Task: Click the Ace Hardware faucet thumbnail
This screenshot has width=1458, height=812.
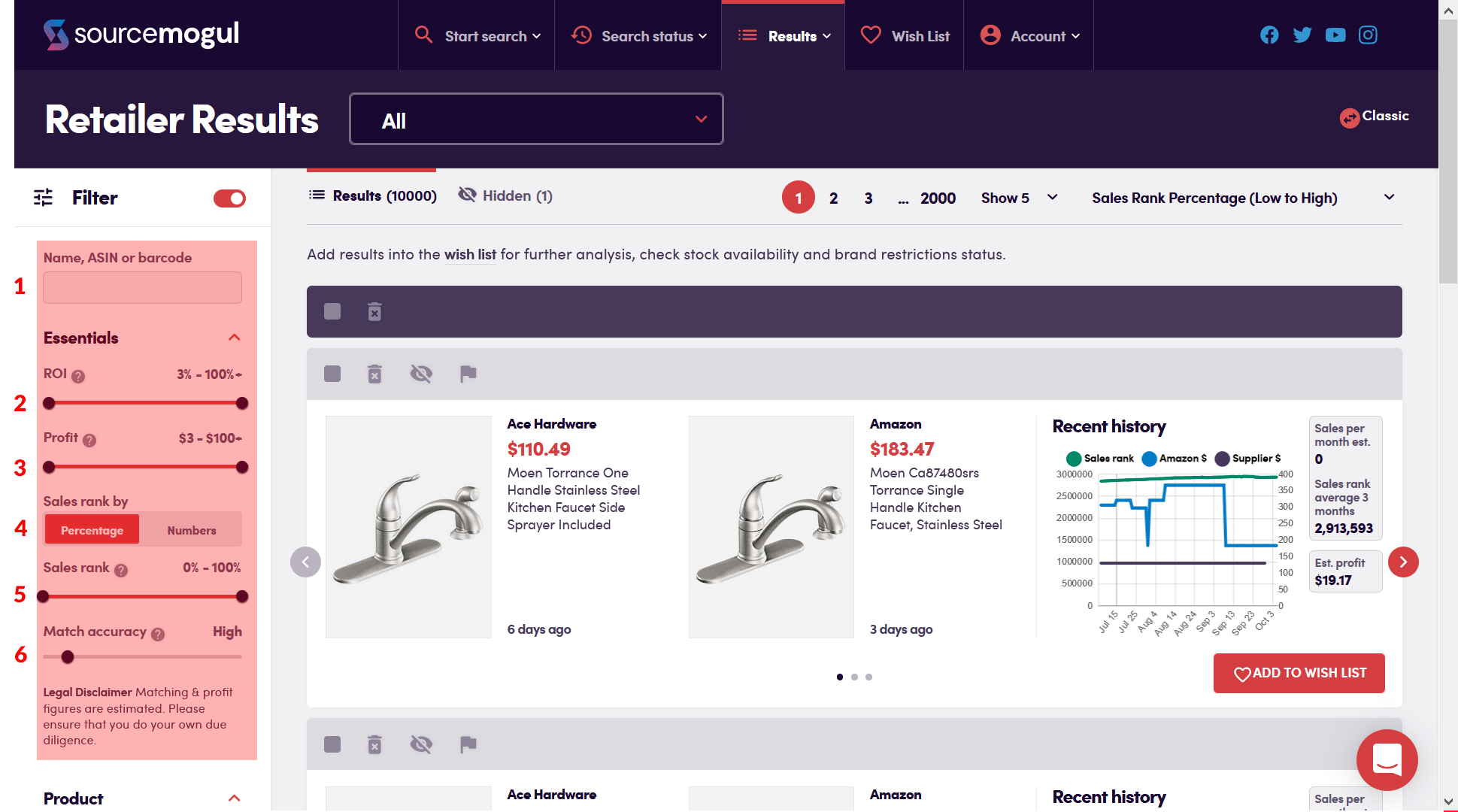Action: point(408,527)
